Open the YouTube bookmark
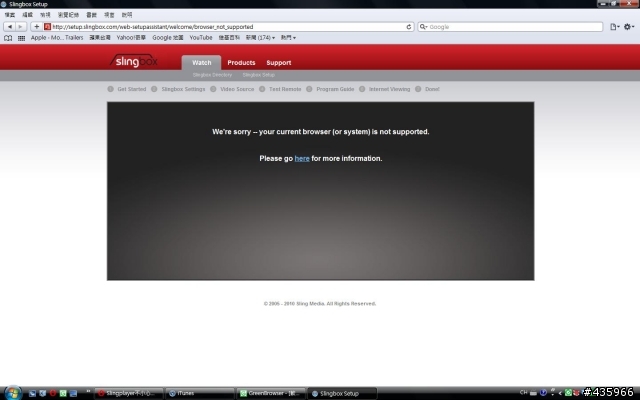This screenshot has height=400, width=640. point(201,38)
